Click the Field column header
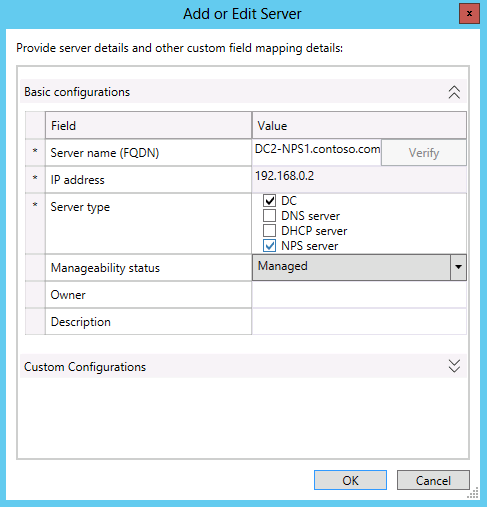 point(148,125)
